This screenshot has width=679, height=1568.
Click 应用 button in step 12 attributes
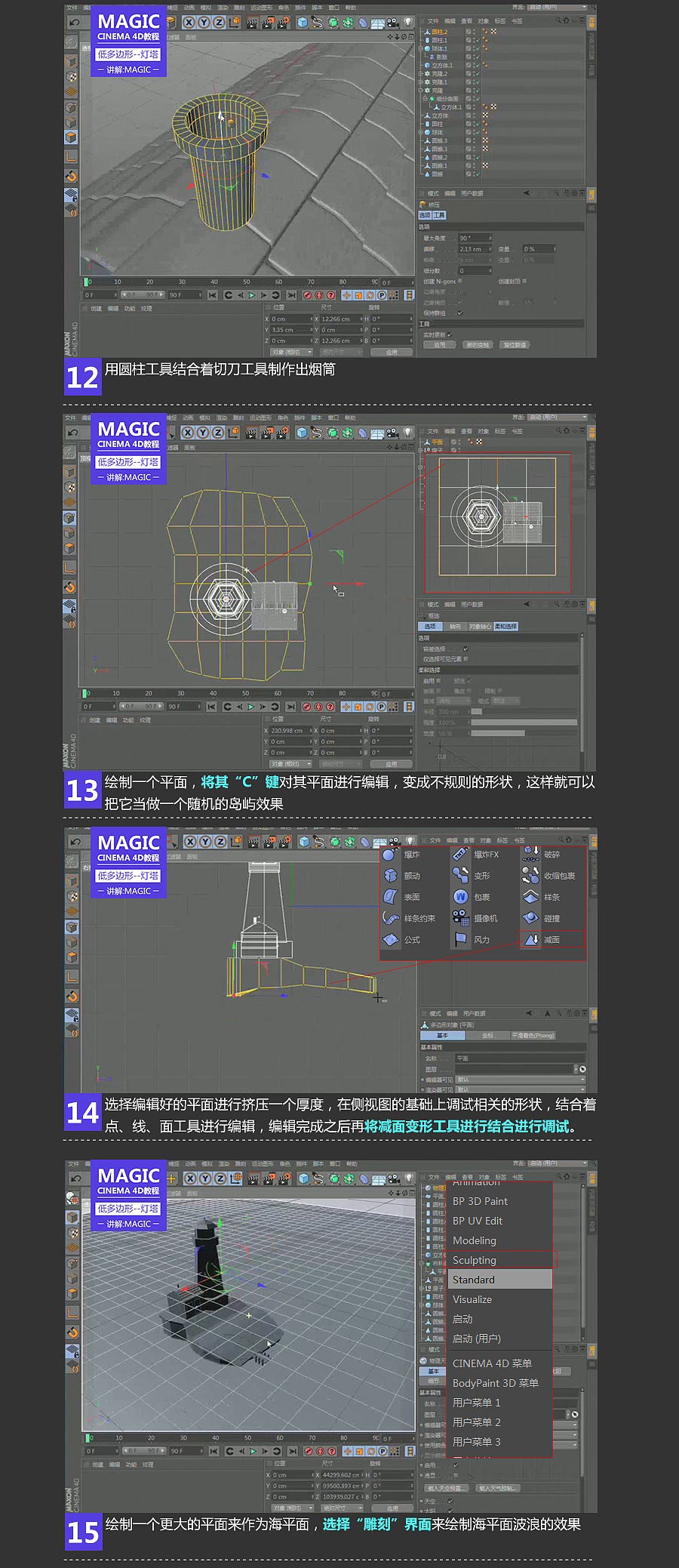coord(439,345)
